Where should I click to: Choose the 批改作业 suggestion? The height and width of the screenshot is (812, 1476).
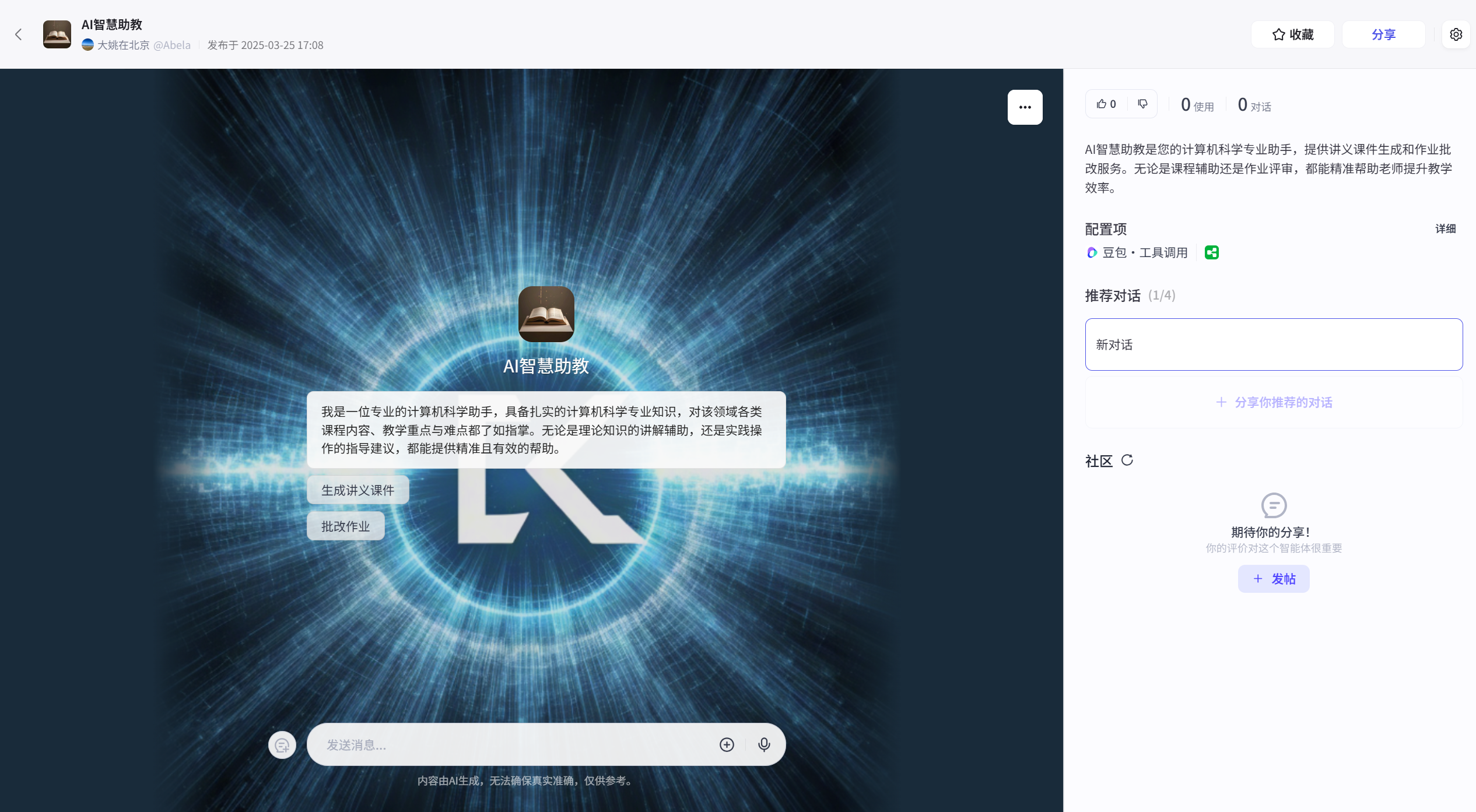point(345,526)
